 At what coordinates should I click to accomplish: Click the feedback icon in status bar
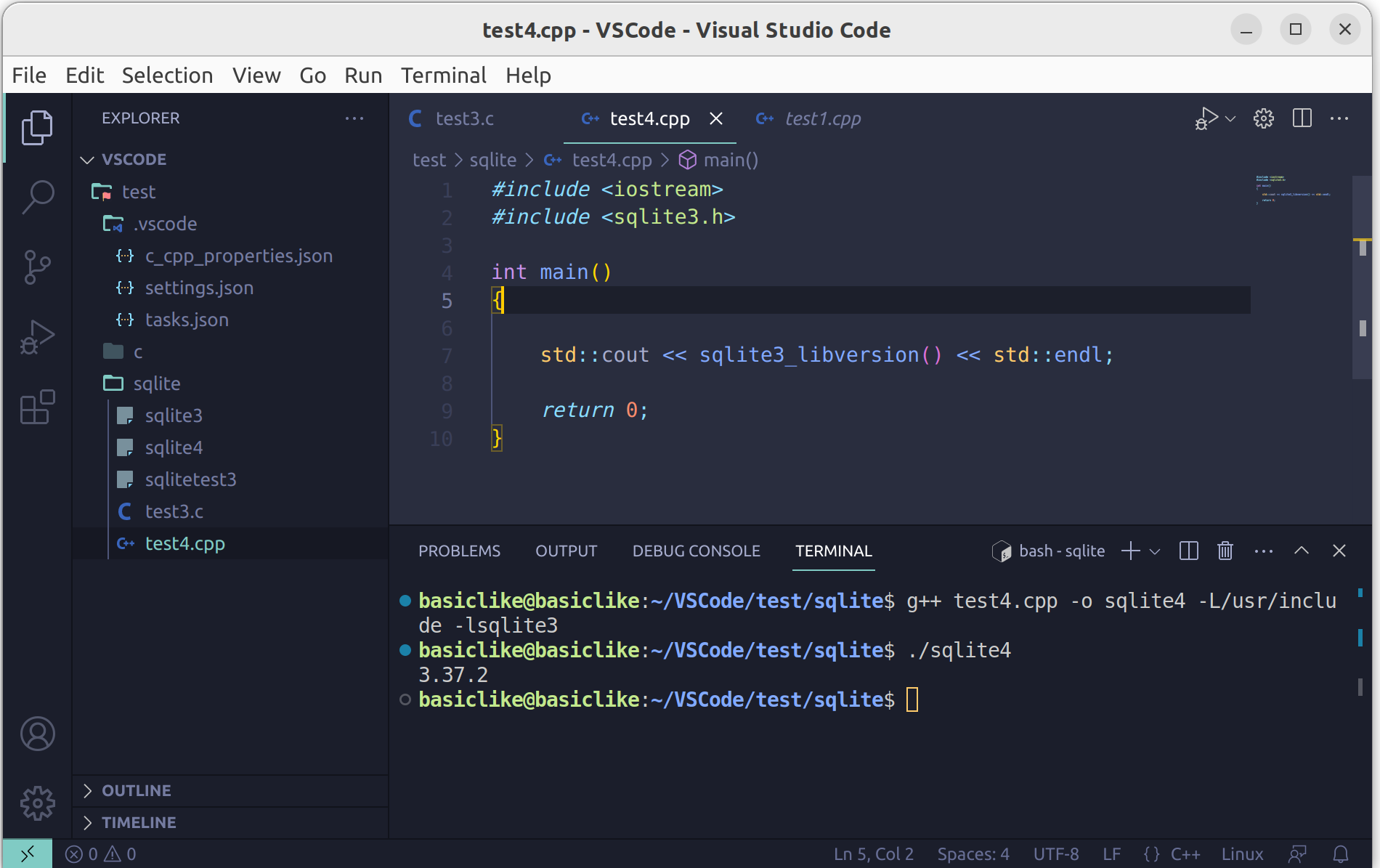tap(1297, 854)
